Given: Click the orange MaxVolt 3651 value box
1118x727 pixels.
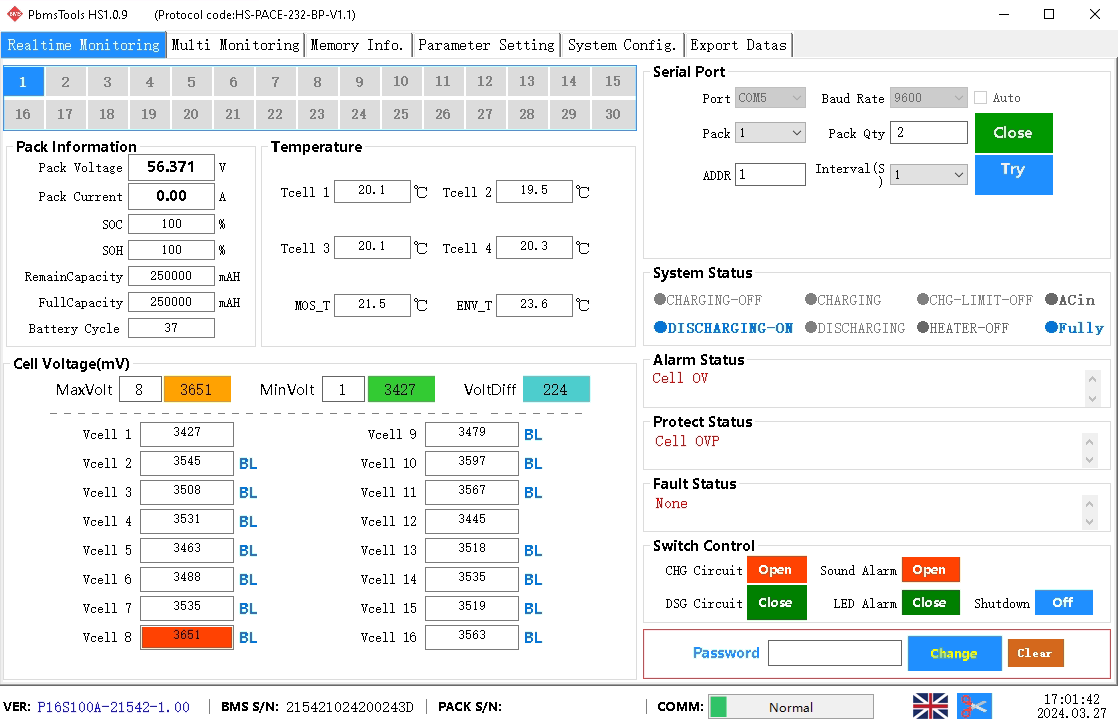Looking at the screenshot, I should 197,390.
